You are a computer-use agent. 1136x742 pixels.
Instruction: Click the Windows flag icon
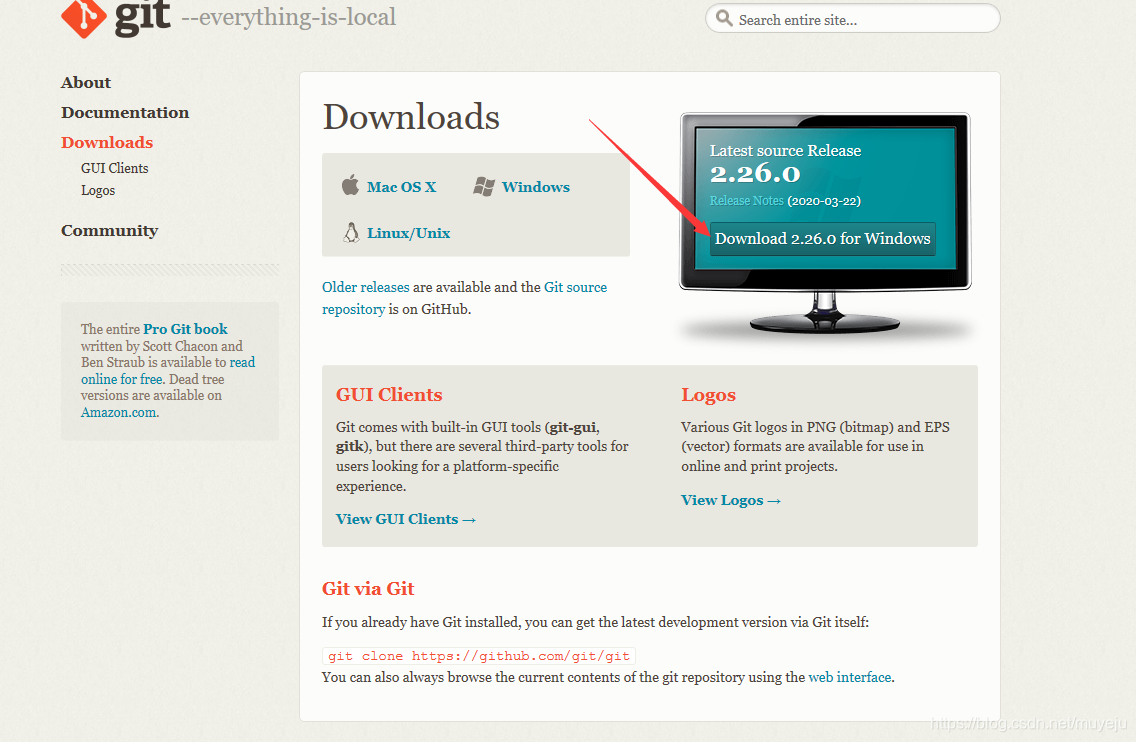tap(484, 187)
